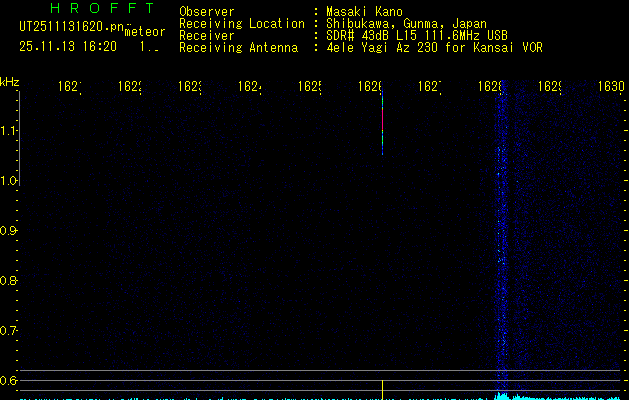629x400 pixels.
Task: Click the 'Receiving Antenna' field label
Action: tap(239, 47)
